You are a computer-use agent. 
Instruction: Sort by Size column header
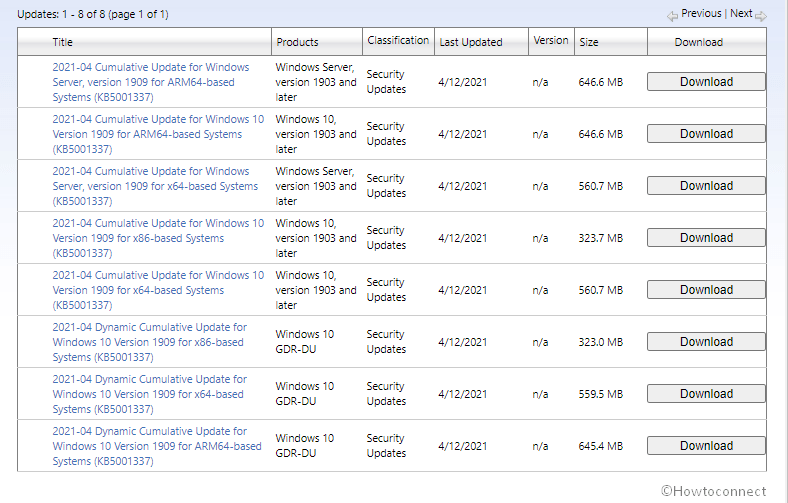589,42
